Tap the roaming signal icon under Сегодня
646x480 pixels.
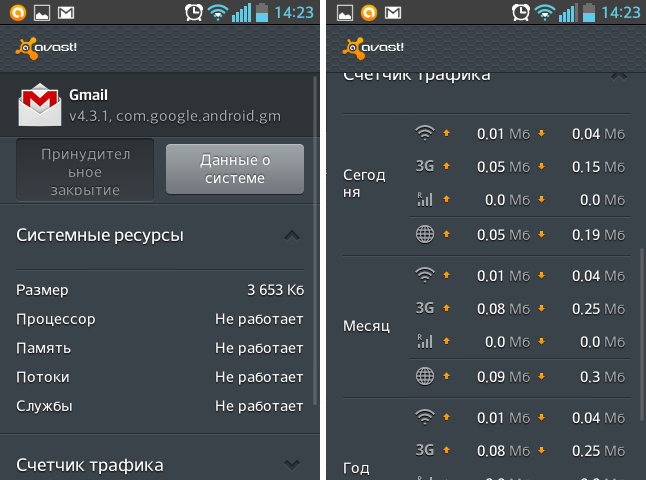tap(425, 200)
